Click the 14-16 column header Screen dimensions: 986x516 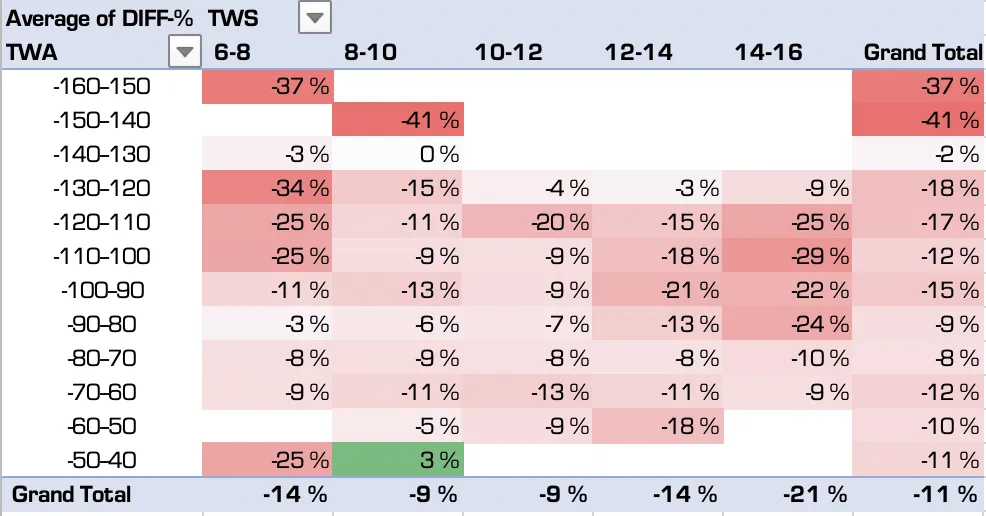click(x=768, y=52)
